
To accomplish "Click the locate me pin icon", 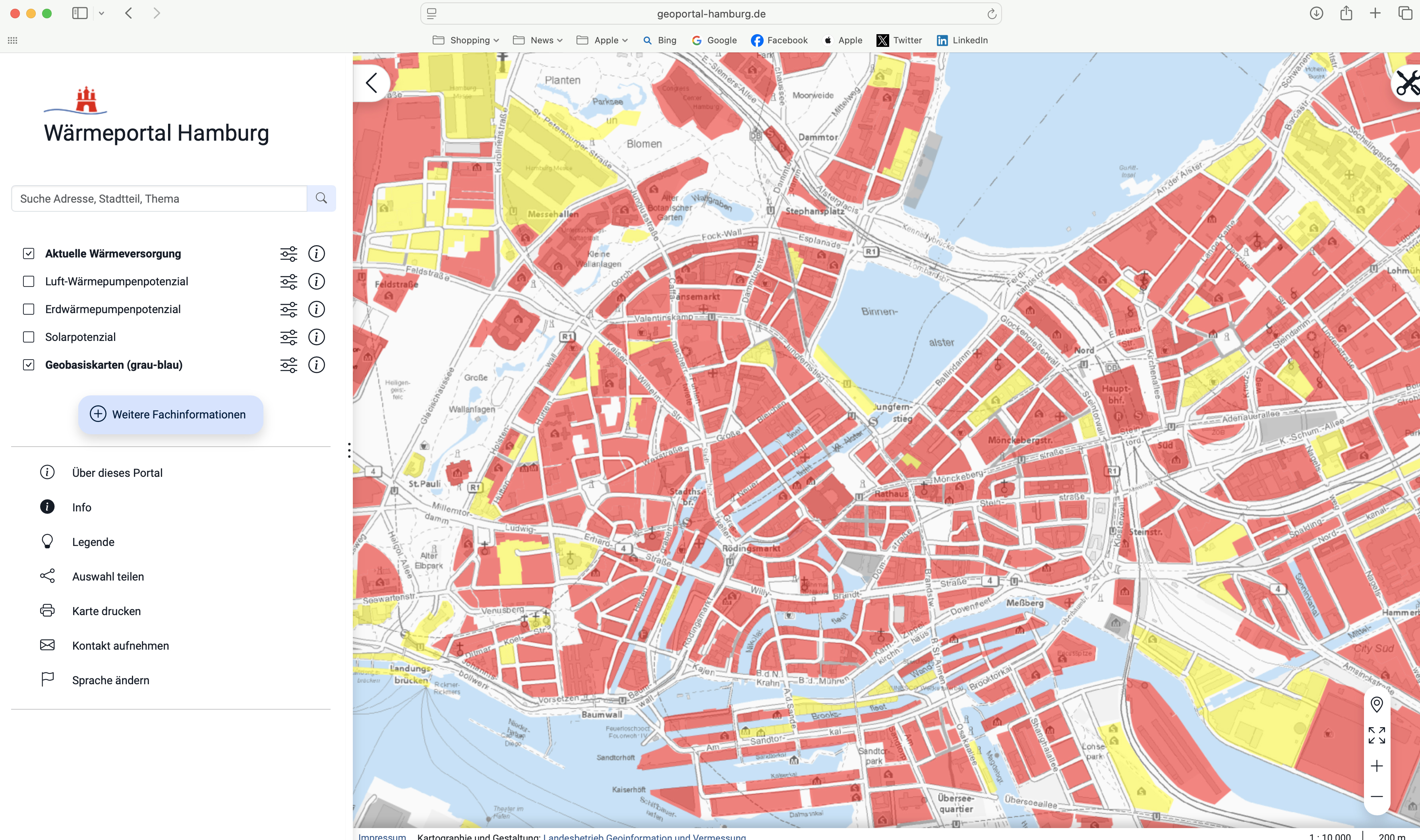I will point(1376,705).
